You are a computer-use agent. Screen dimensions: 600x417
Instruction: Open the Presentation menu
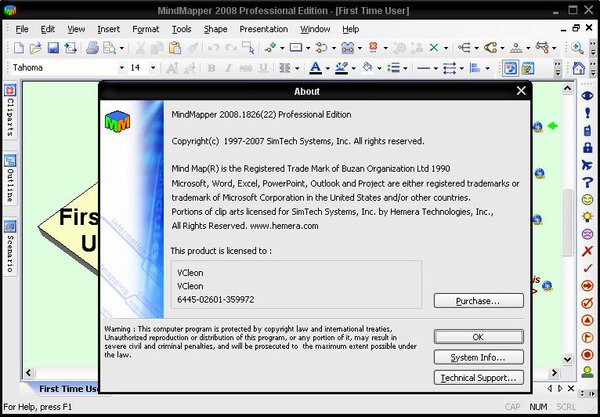coord(264,29)
